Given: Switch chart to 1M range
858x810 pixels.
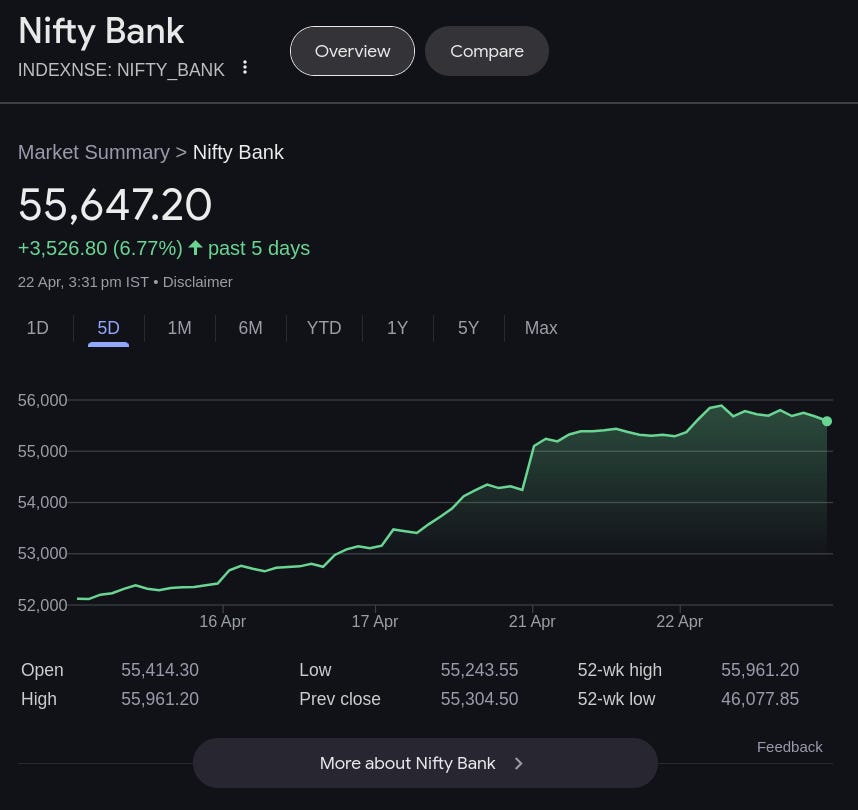Looking at the screenshot, I should point(179,328).
